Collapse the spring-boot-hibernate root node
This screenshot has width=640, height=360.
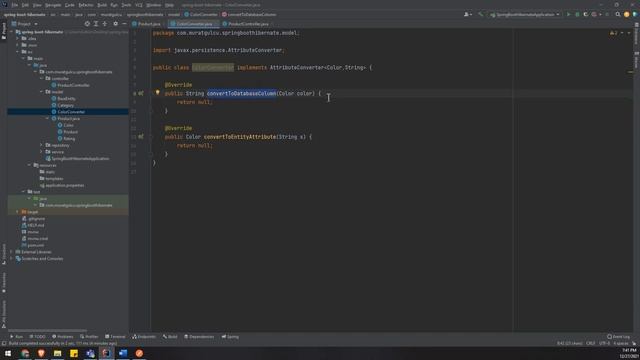[11, 32]
